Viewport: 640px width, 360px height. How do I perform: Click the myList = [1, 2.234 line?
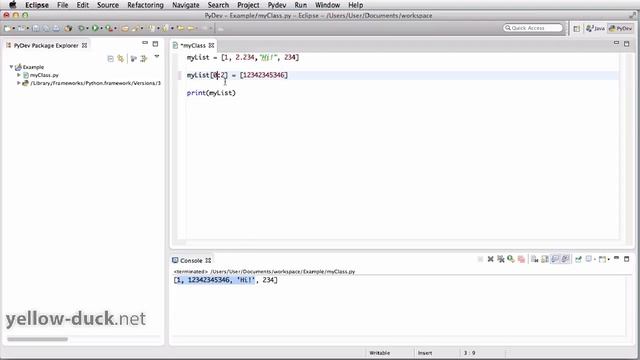pyautogui.click(x=243, y=58)
